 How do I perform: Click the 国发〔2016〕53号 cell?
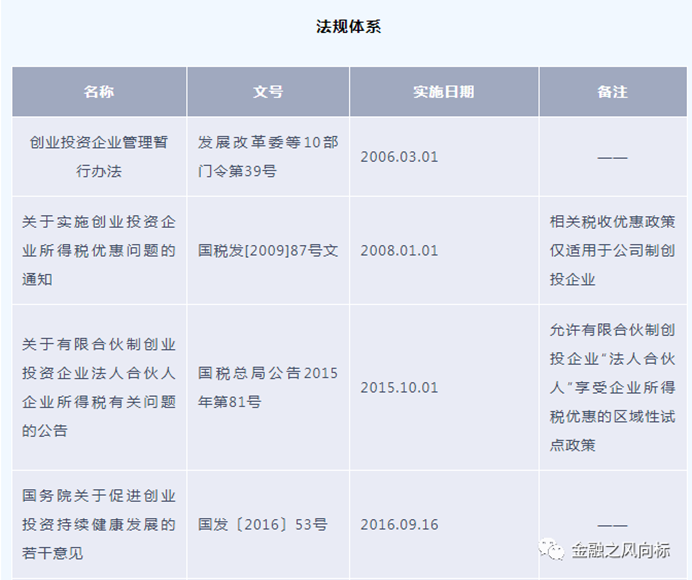[263, 524]
